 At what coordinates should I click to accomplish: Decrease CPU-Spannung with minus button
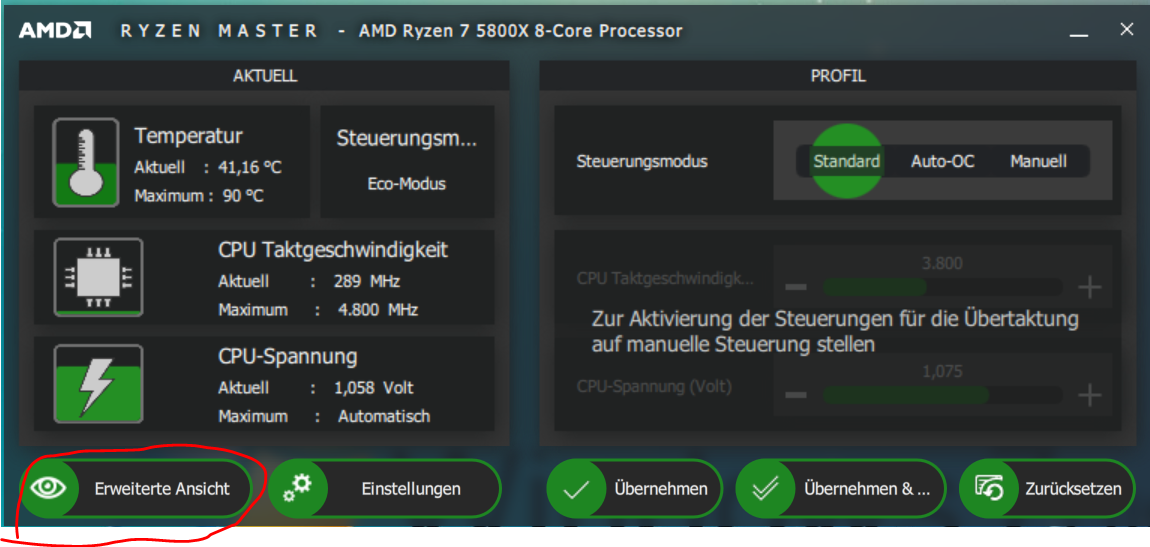(796, 396)
